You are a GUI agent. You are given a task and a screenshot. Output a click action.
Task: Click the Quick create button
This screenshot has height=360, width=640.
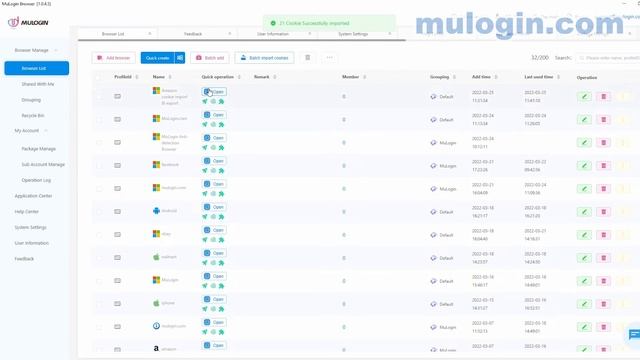tap(158, 58)
